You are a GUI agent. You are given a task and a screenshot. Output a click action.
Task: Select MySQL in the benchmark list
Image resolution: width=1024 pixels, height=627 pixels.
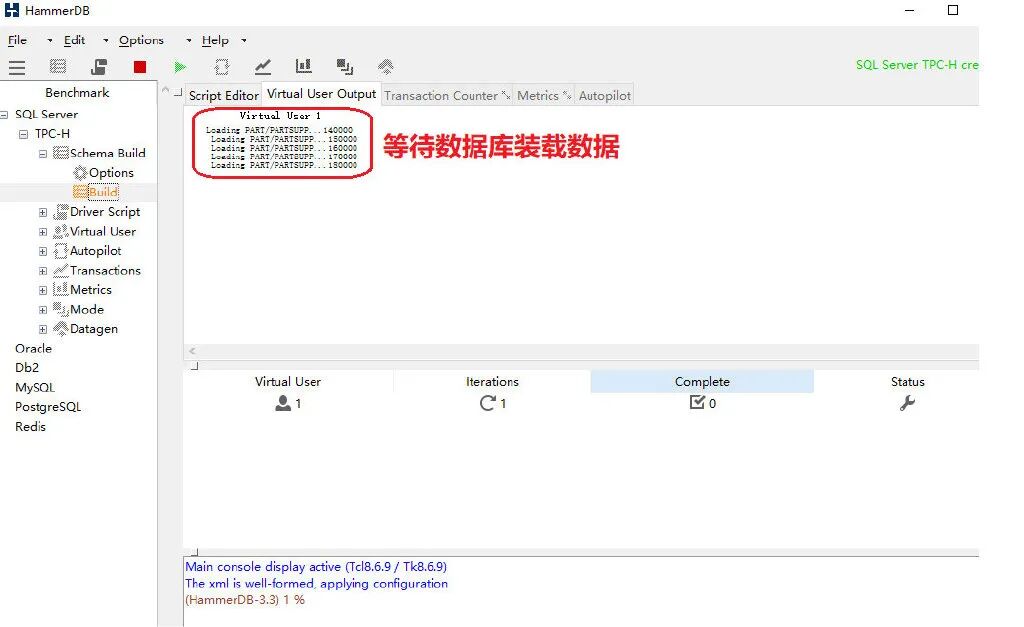(x=35, y=387)
